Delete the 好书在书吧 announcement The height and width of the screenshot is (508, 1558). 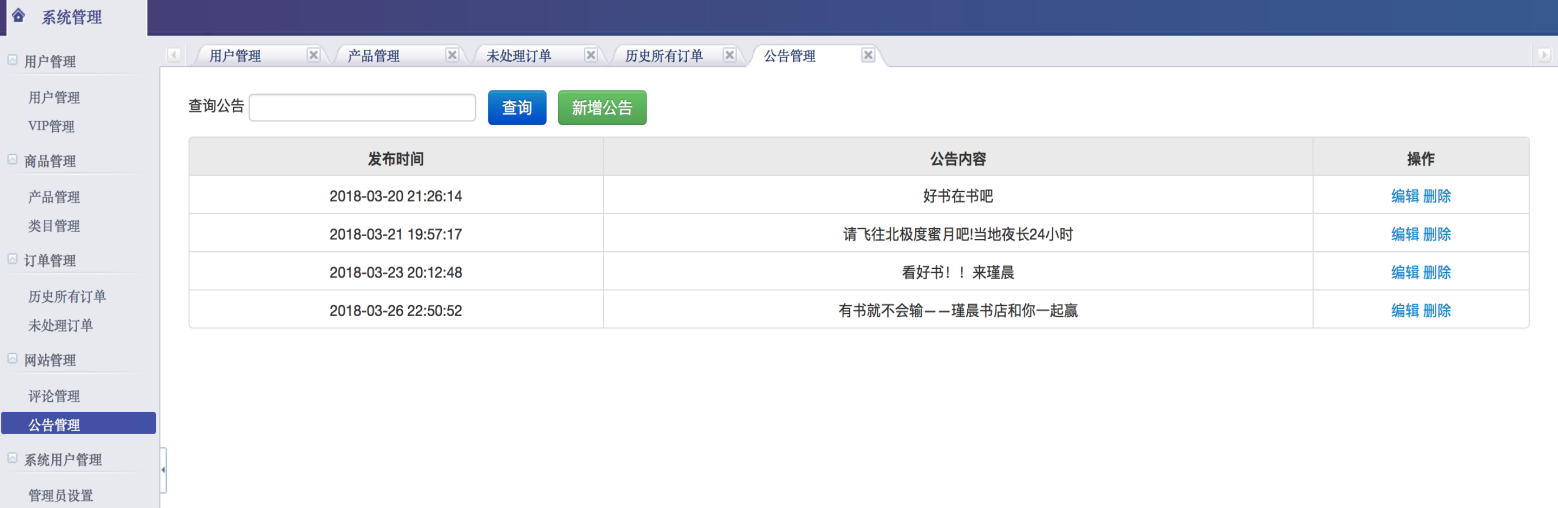(x=1437, y=196)
